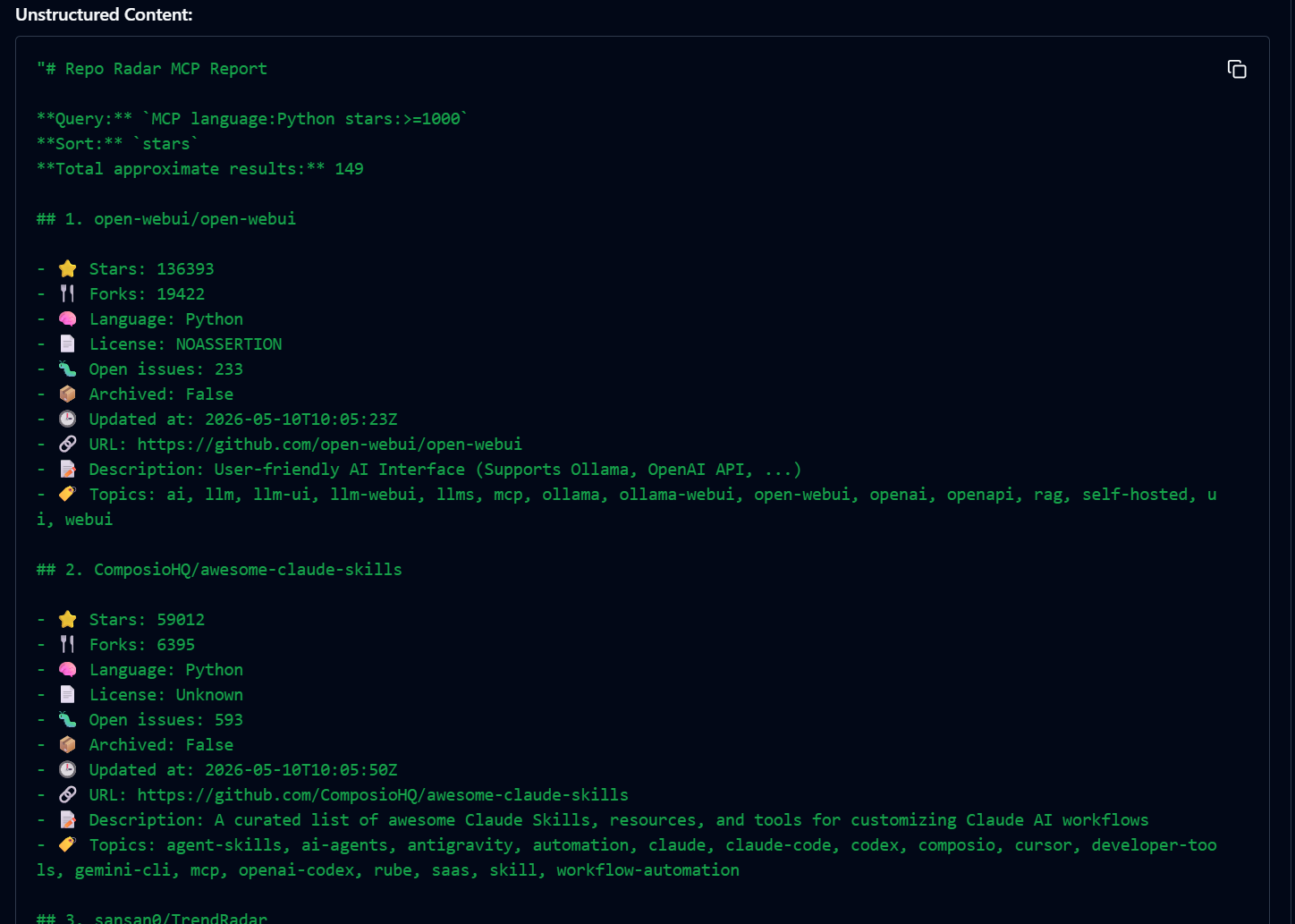
Task: Click "License: NOASSERTION" line
Action: coord(159,344)
